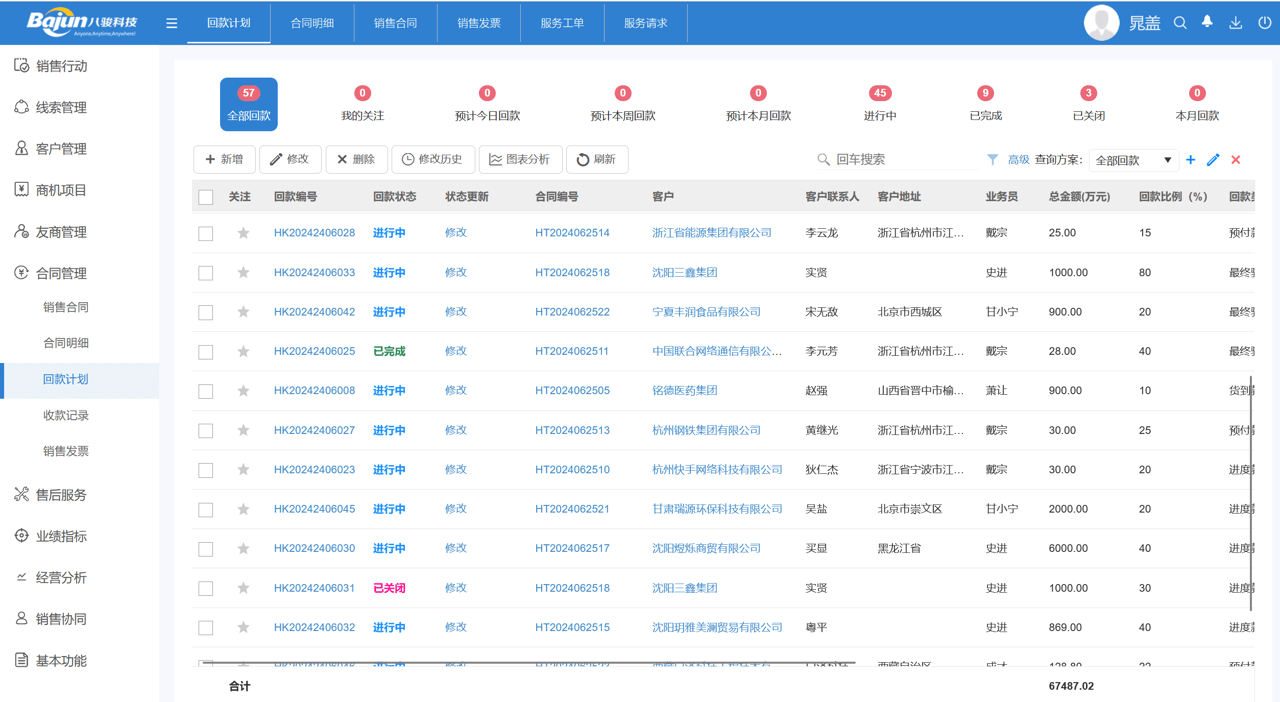
Task: Toggle the star favorite on HK20242406033
Action: pos(242,272)
